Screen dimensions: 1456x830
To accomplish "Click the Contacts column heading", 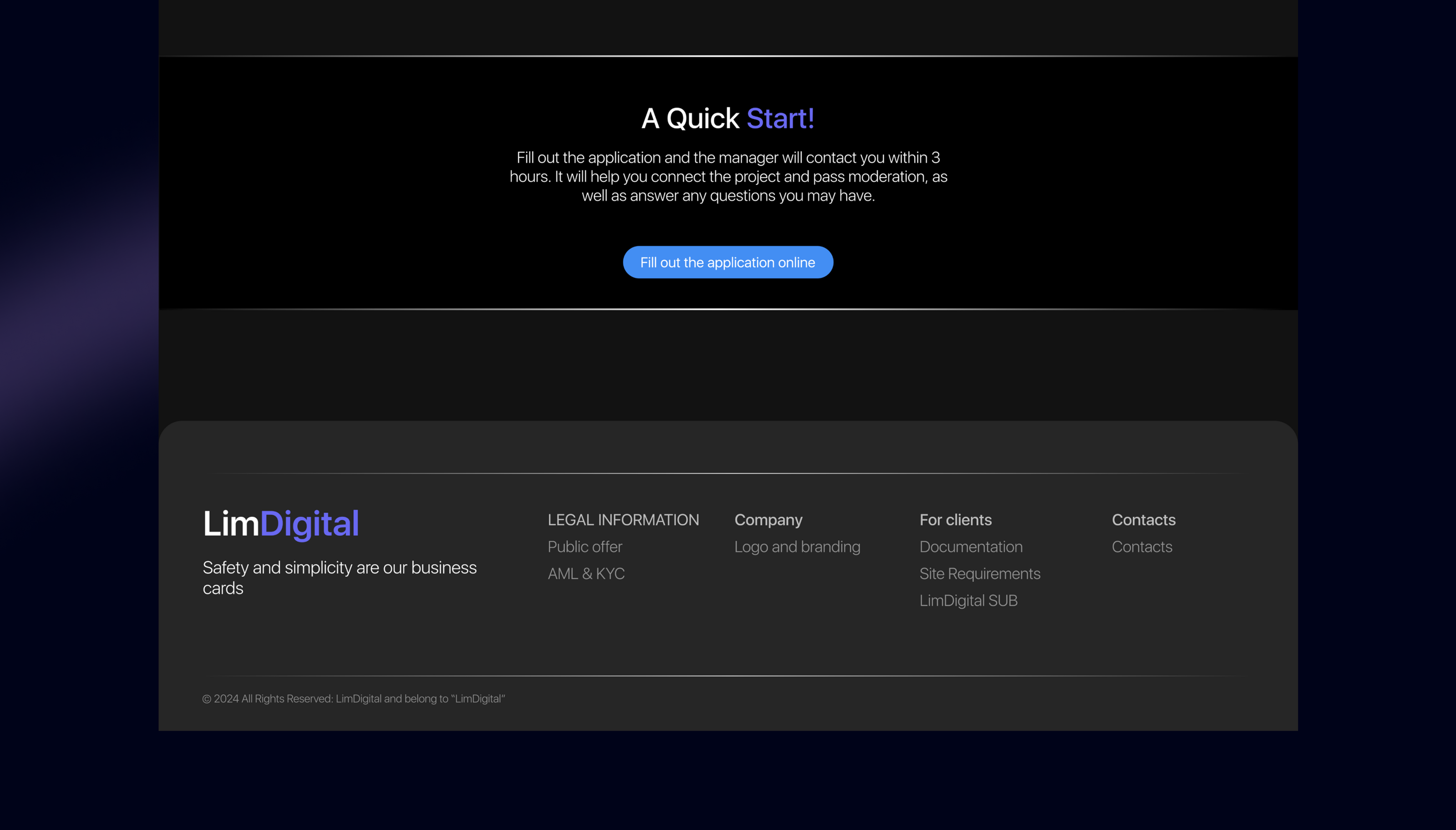I will coord(1144,519).
